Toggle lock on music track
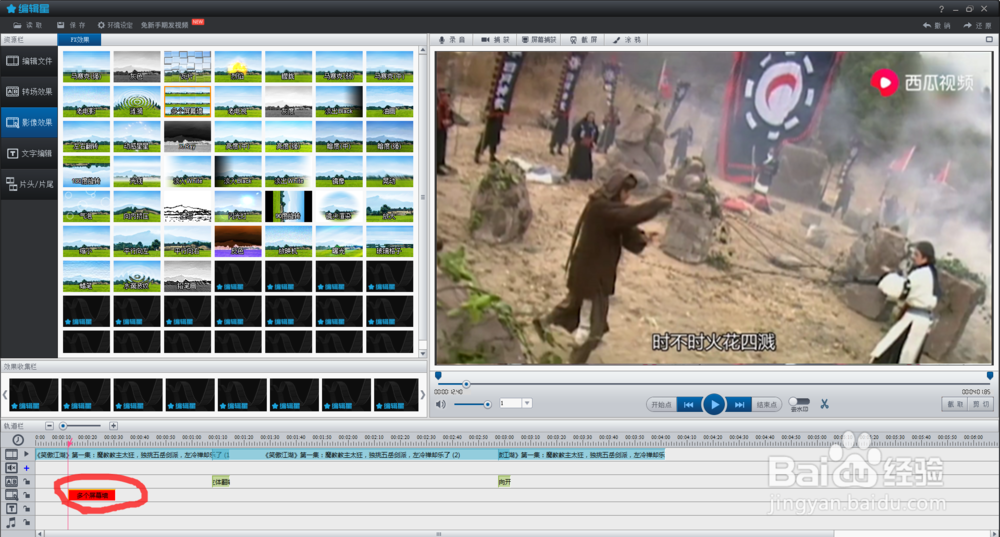The image size is (1000, 537). [x=27, y=522]
